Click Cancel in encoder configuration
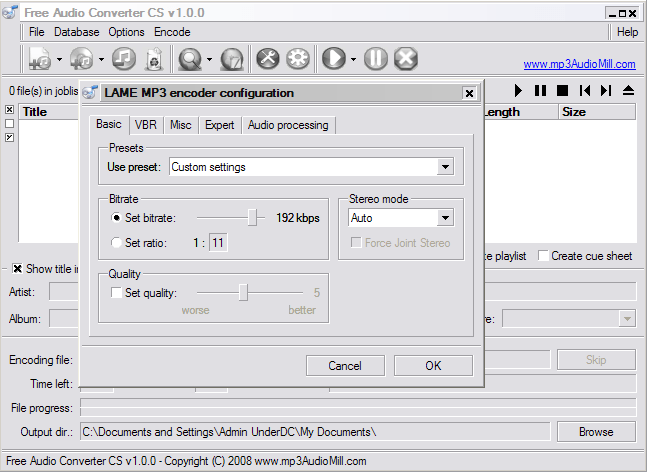Viewport: 647px width, 472px height. tap(345, 366)
